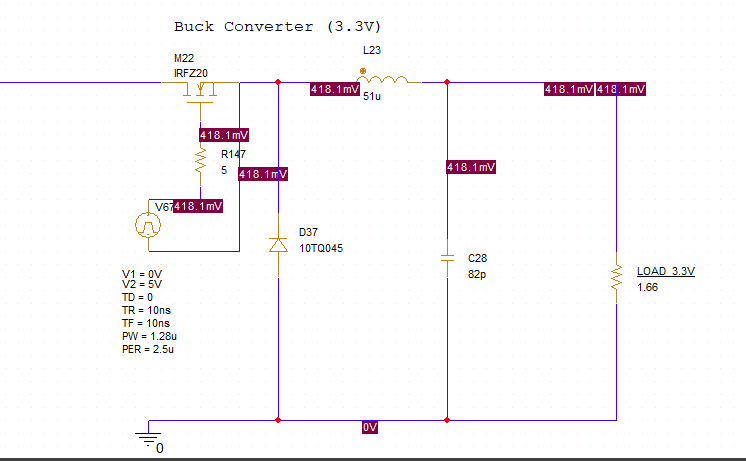The height and width of the screenshot is (461, 746).
Task: Select the LOAD_3.3V label
Action: tap(666, 271)
